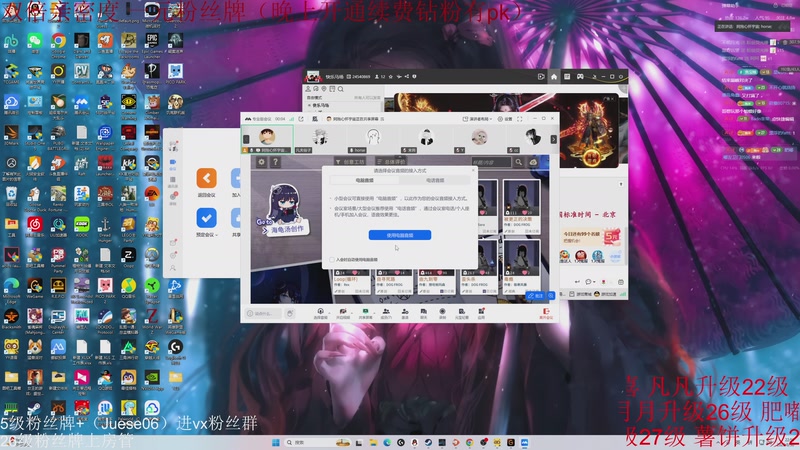Viewport: 800px width, 450px height.
Task: Click the cloud icon beside search
Action: point(533,162)
